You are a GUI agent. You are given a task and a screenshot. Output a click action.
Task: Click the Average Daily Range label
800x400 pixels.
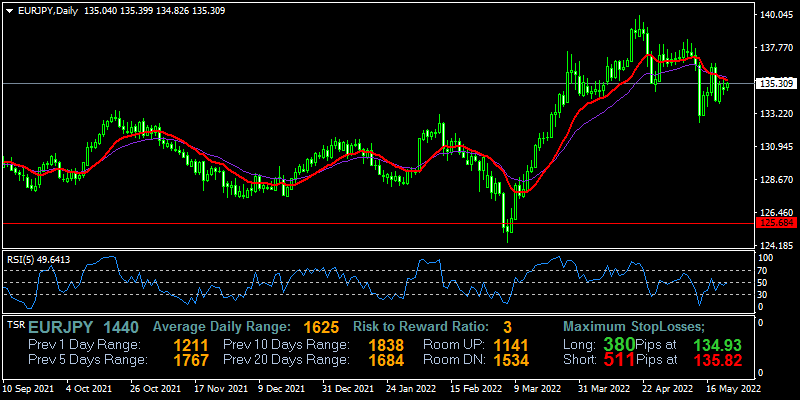222,327
